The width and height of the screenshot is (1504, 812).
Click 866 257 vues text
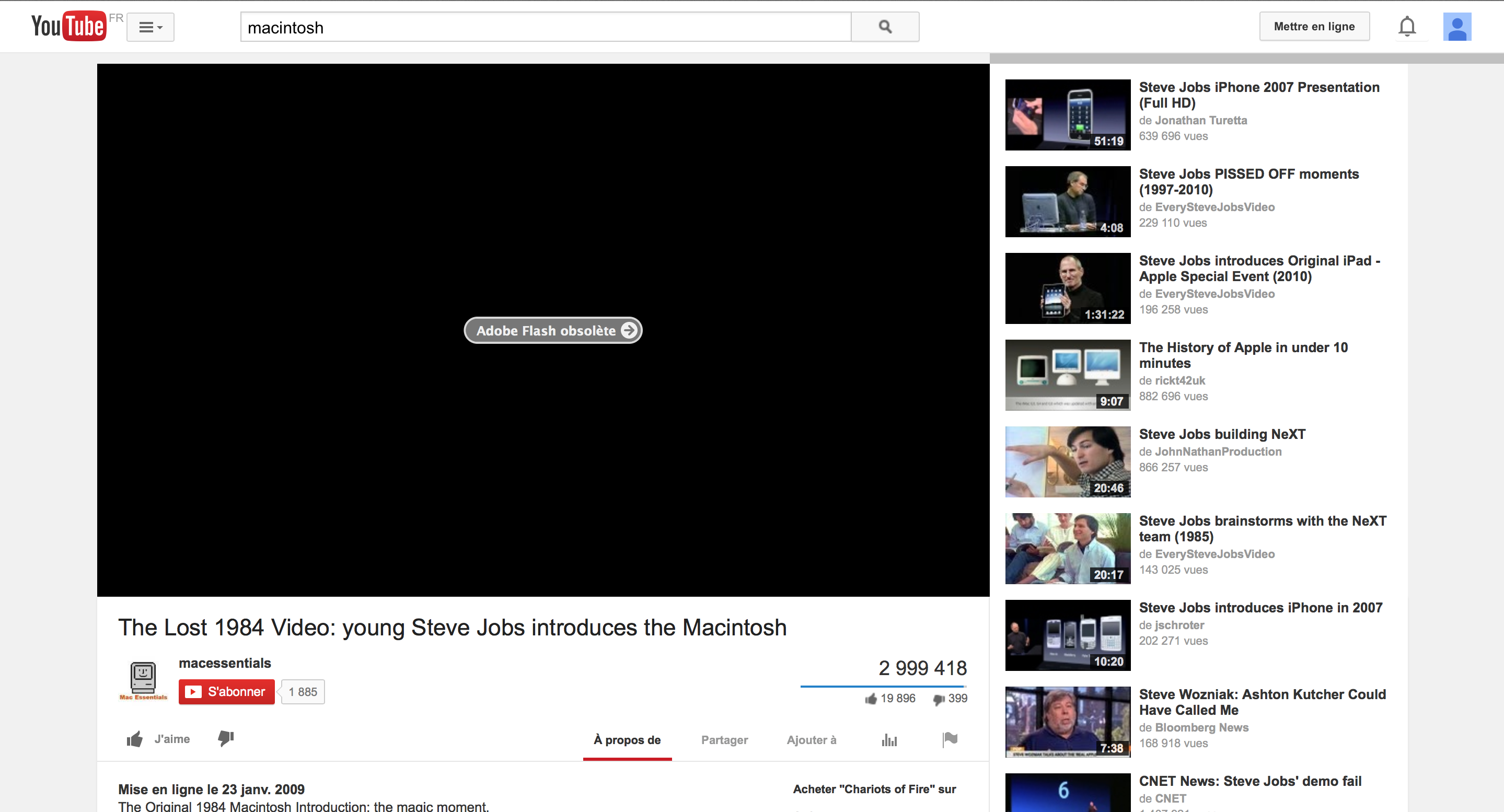pyautogui.click(x=1174, y=468)
